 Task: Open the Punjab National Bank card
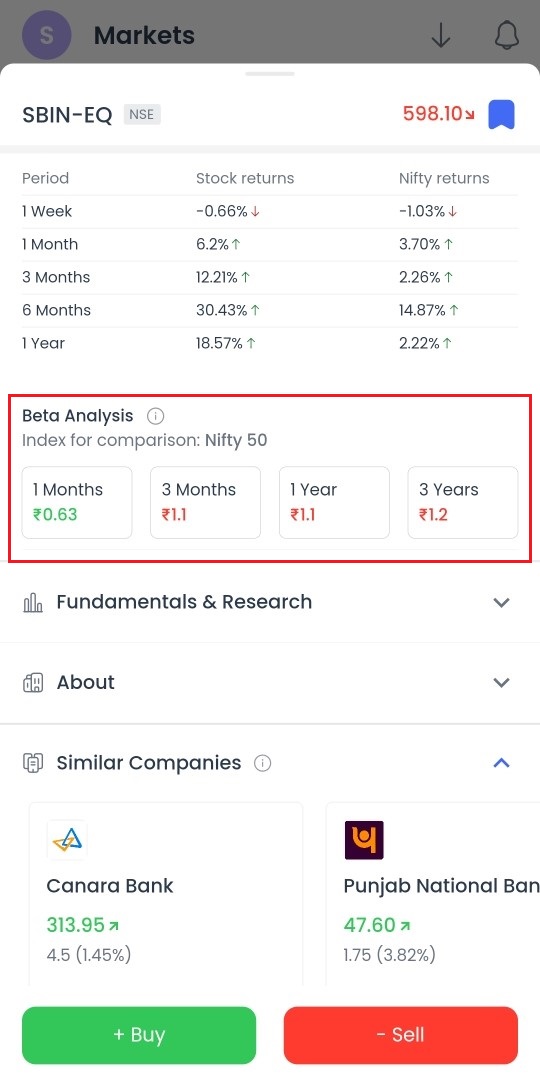click(433, 894)
